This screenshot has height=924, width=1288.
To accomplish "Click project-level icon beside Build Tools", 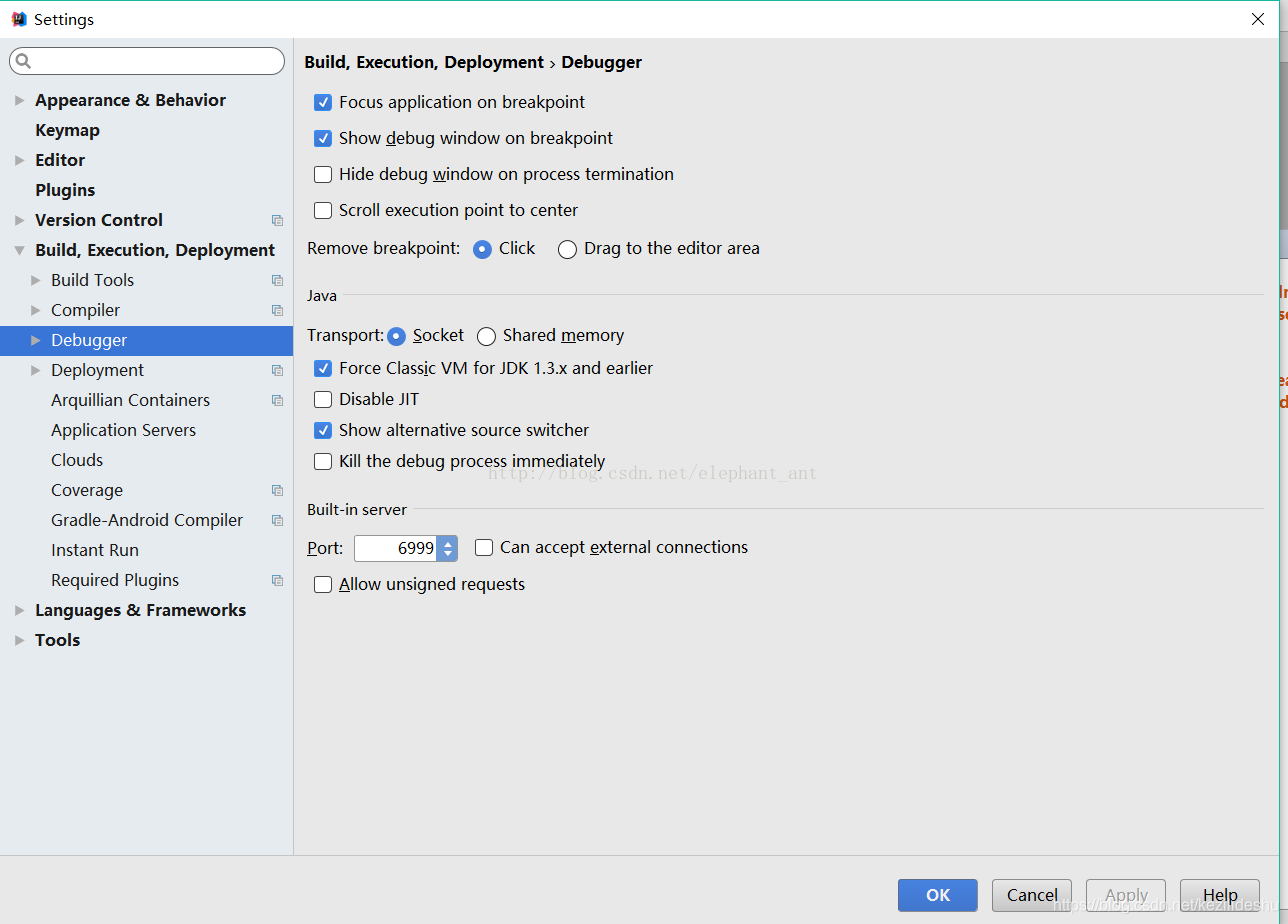I will [x=277, y=280].
